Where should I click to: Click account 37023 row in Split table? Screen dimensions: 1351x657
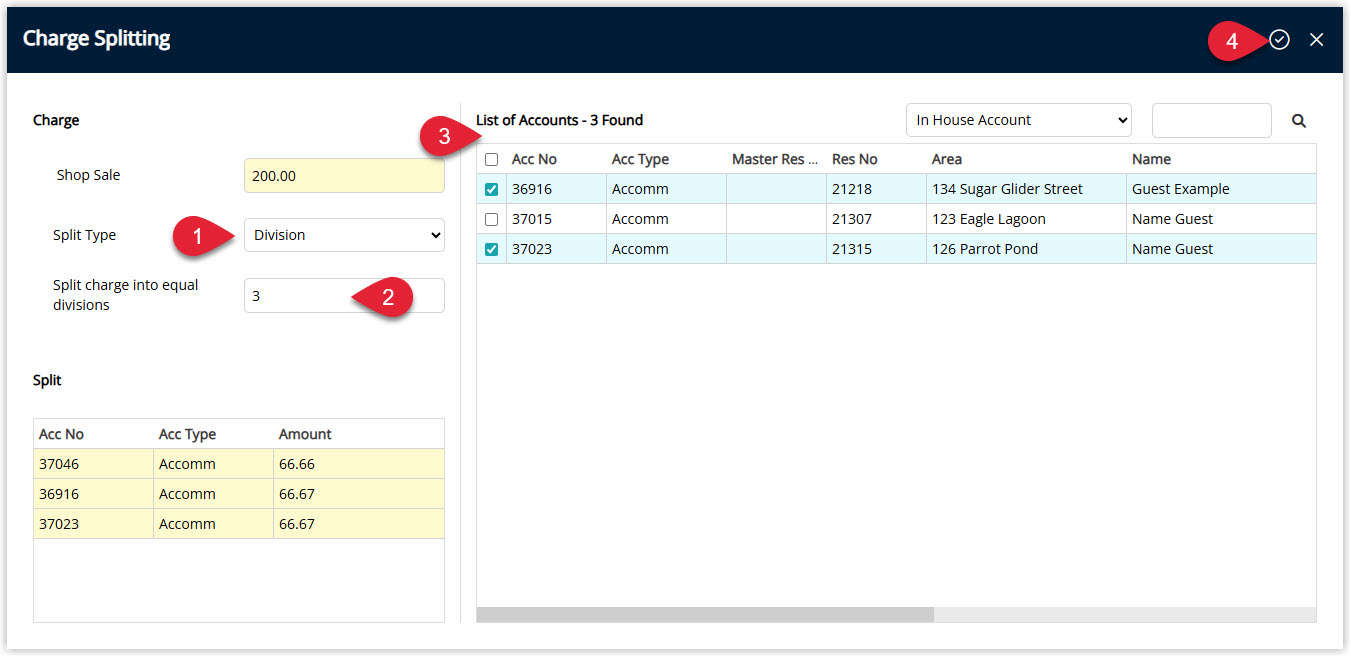click(x=239, y=524)
